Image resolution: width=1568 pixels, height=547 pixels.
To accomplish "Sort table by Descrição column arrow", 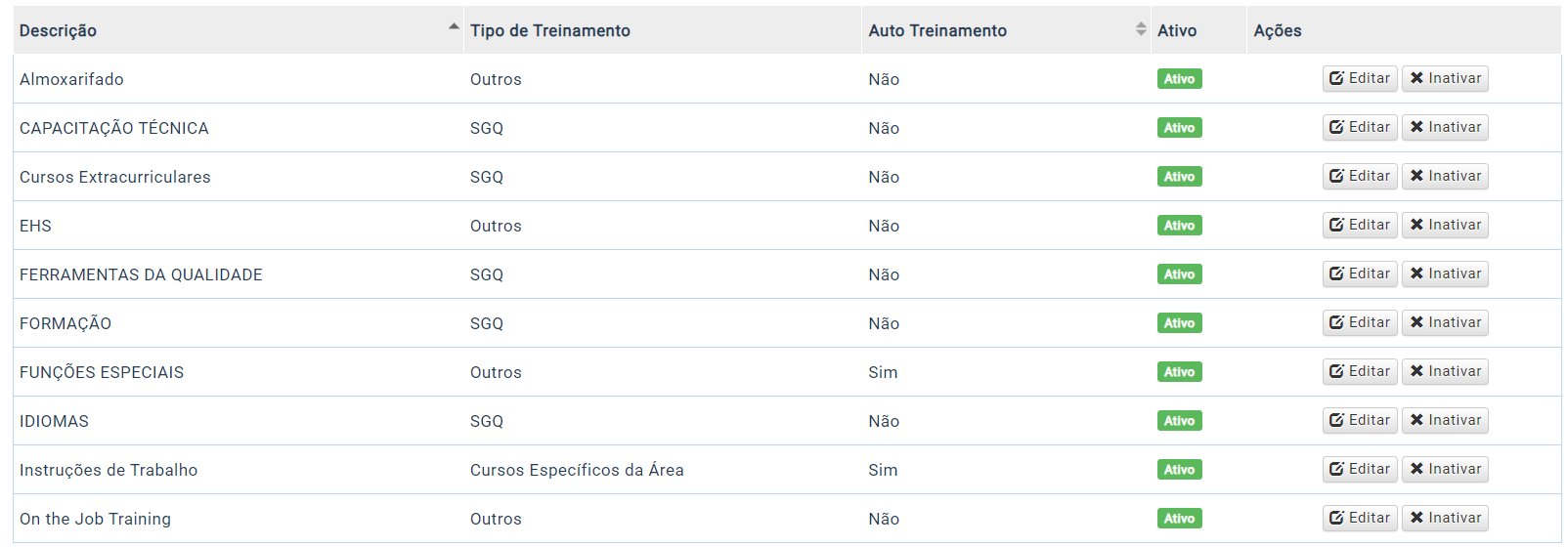I will 454,26.
